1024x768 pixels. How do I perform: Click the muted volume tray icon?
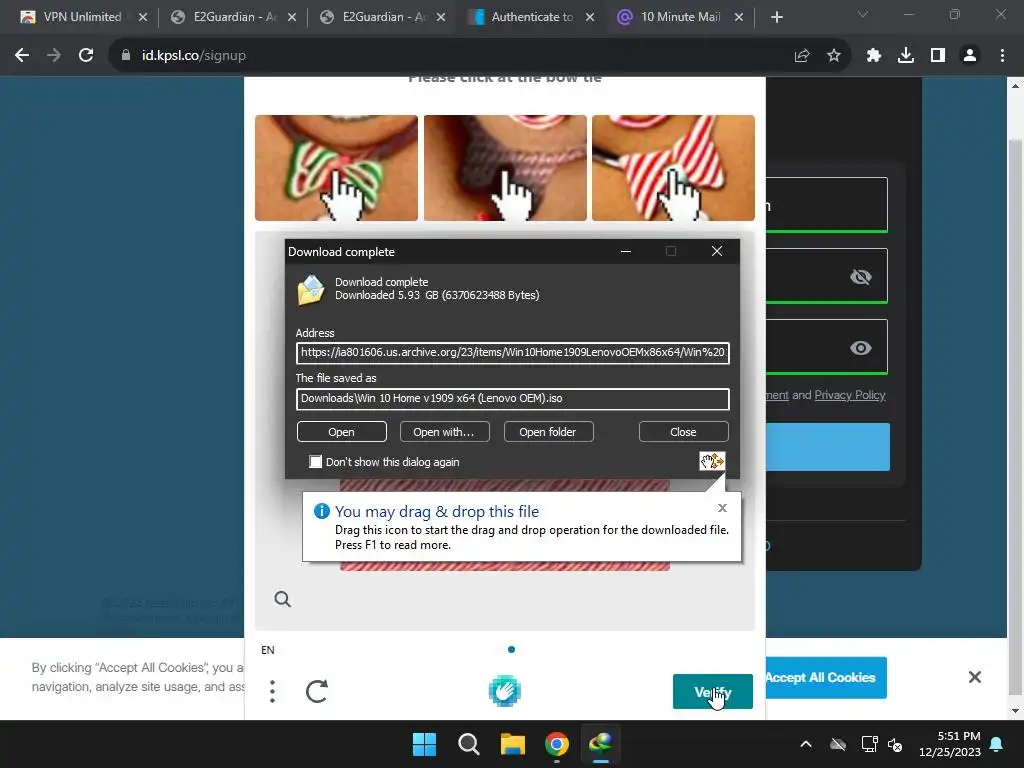tap(895, 744)
